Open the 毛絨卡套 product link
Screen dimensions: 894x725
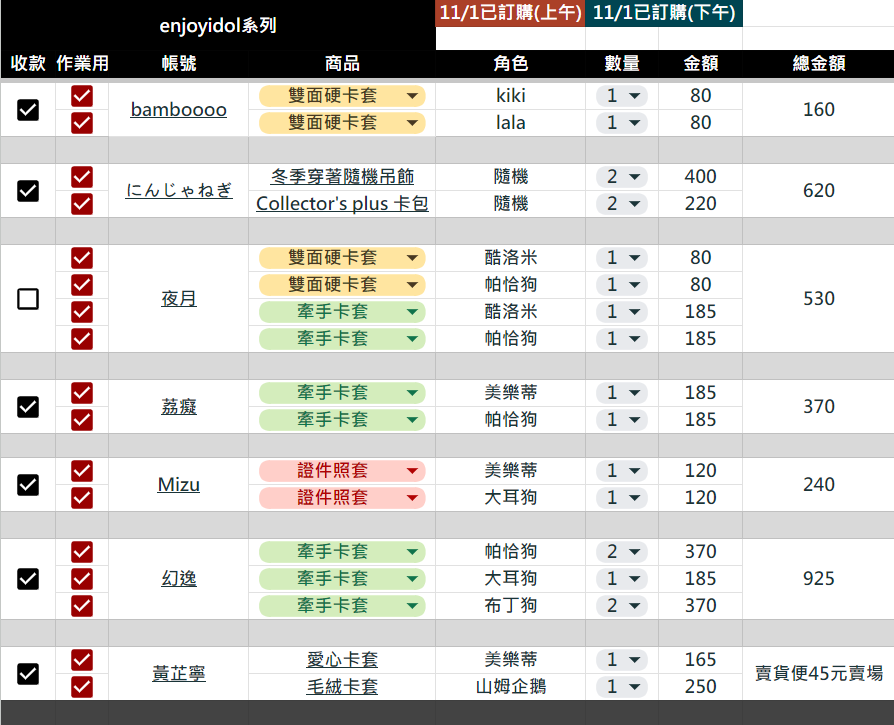click(342, 687)
